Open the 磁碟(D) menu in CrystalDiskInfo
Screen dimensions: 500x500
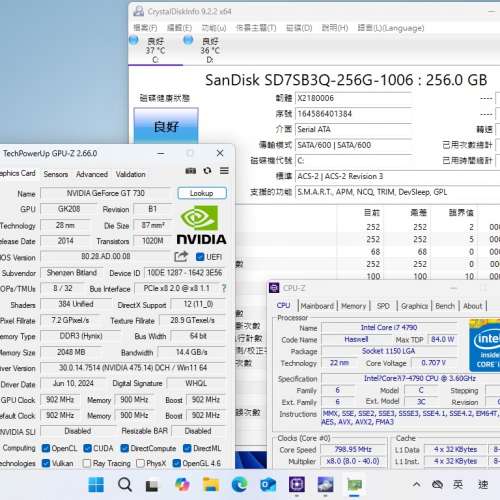299,28
